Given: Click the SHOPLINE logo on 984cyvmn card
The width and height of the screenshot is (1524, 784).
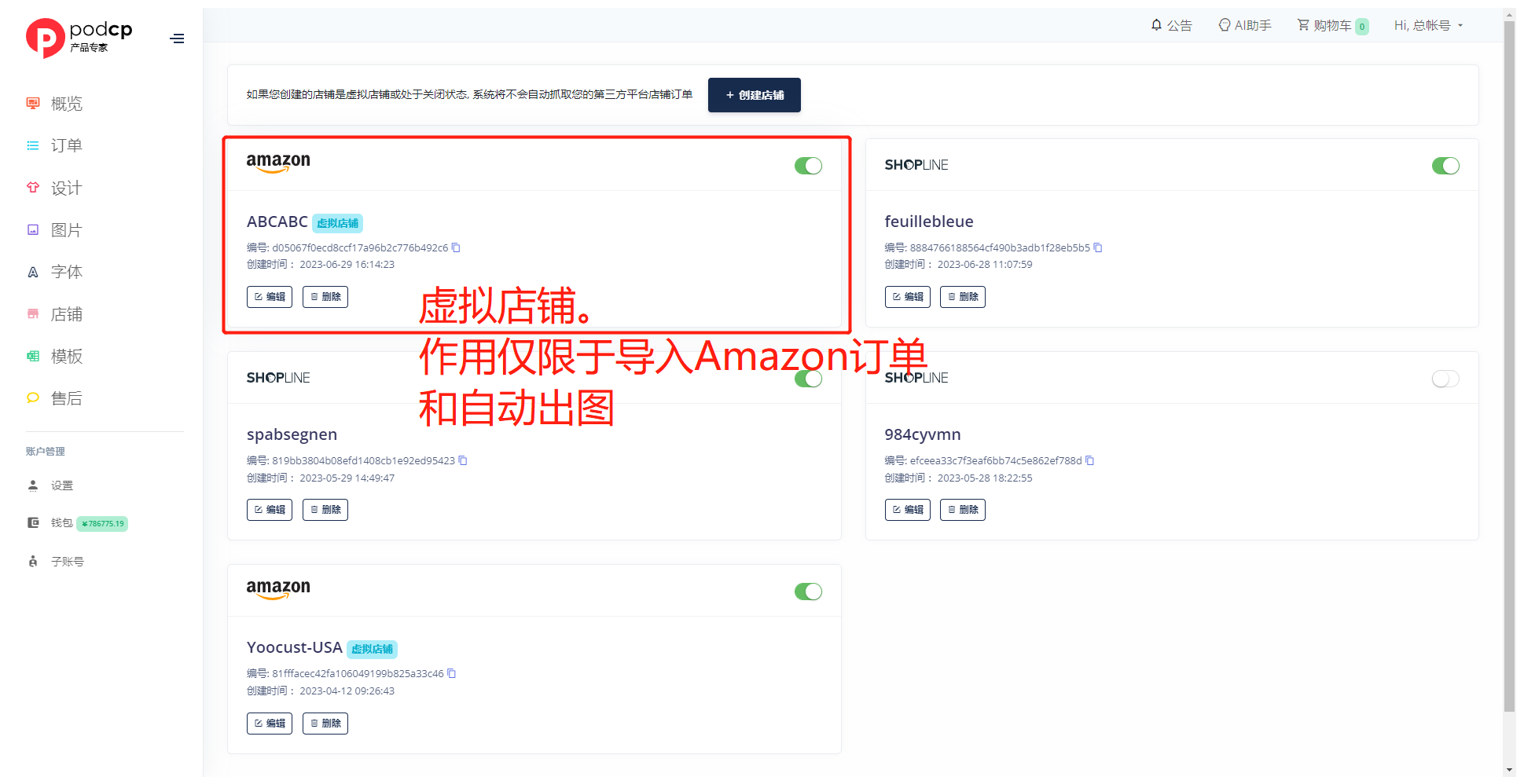Looking at the screenshot, I should pos(916,378).
